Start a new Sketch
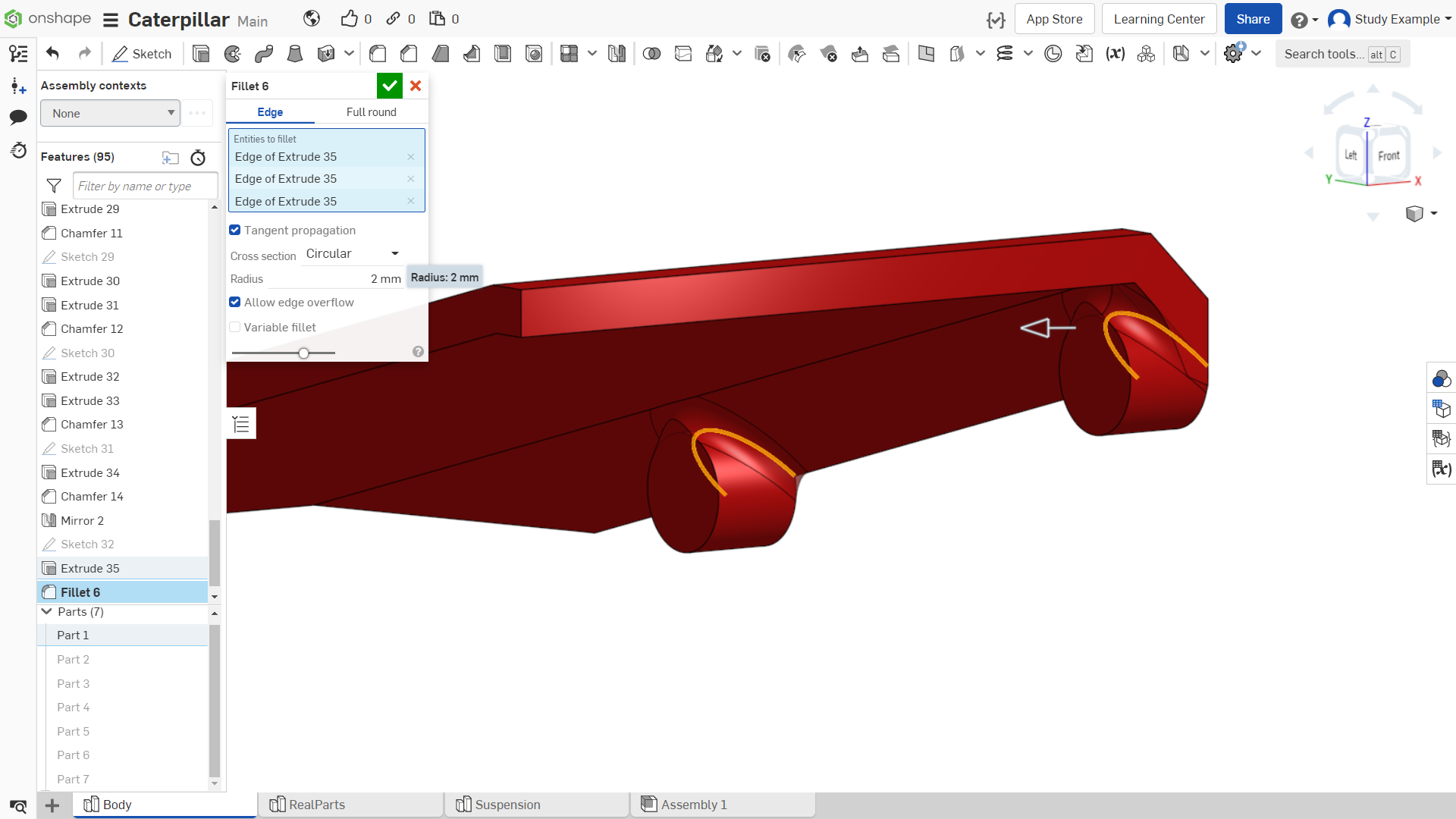 142,54
